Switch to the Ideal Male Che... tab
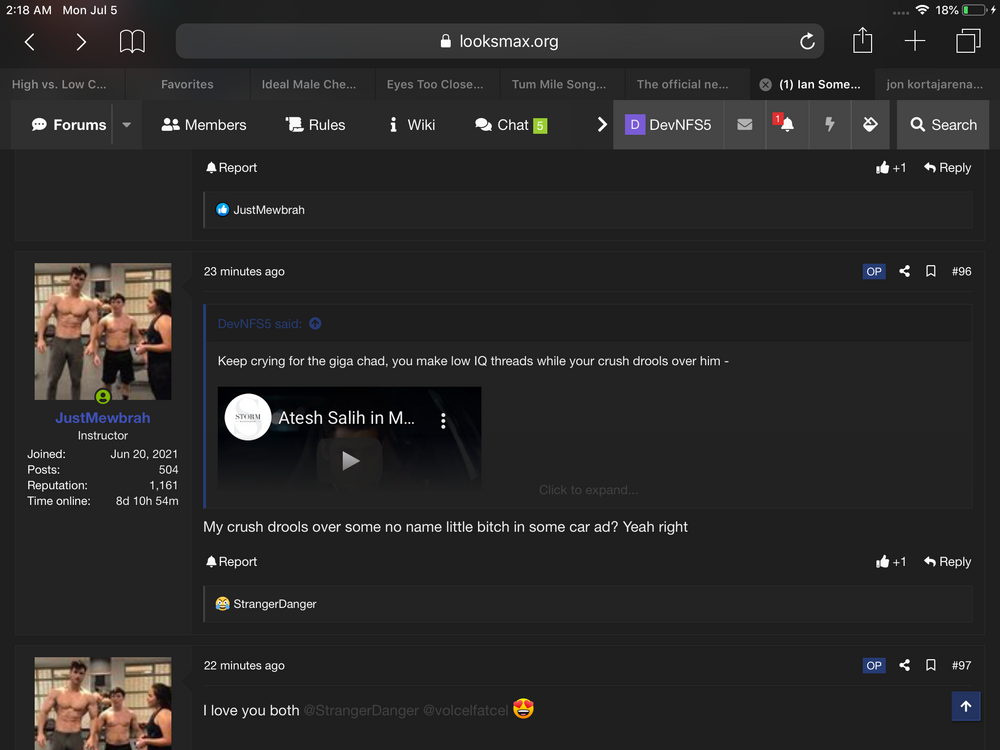Image resolution: width=1000 pixels, height=750 pixels. coord(308,85)
